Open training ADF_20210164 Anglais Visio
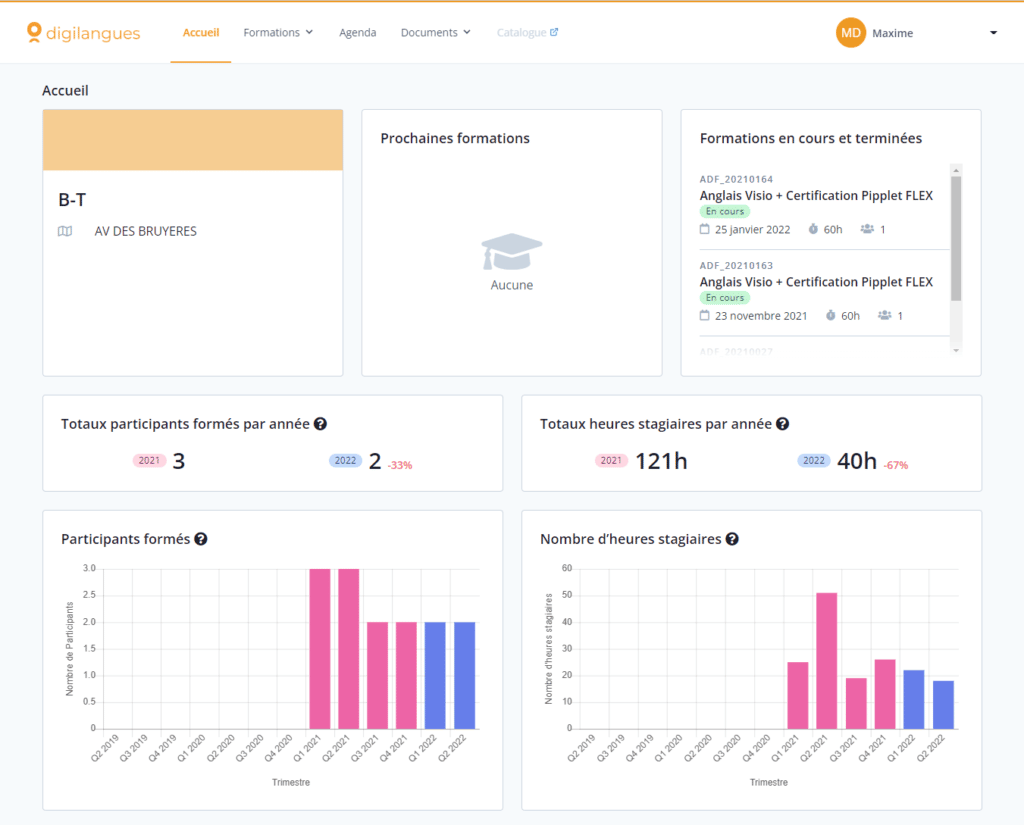1024x825 pixels. pos(816,196)
